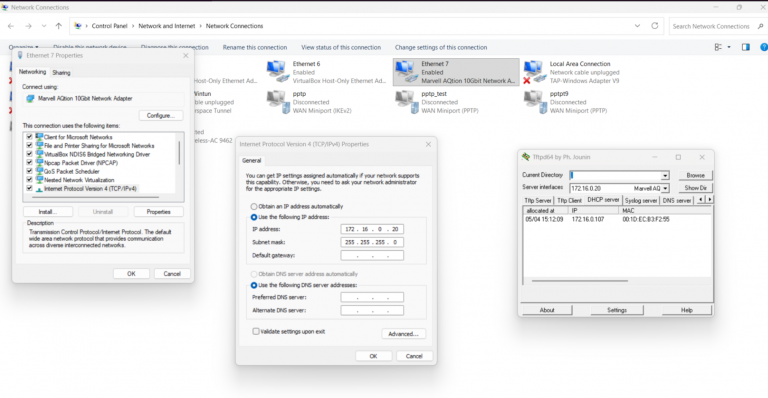
Task: Open Advanced TCP/IP settings
Action: [x=403, y=334]
